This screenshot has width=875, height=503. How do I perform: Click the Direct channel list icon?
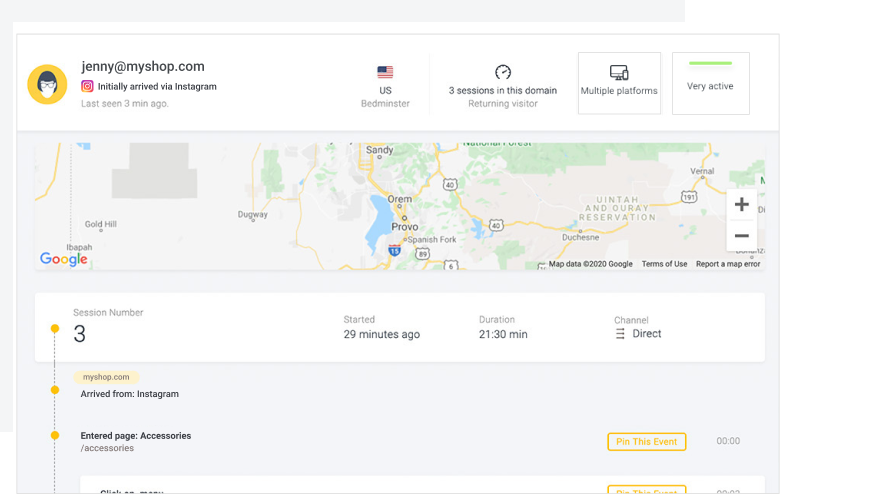pos(620,334)
